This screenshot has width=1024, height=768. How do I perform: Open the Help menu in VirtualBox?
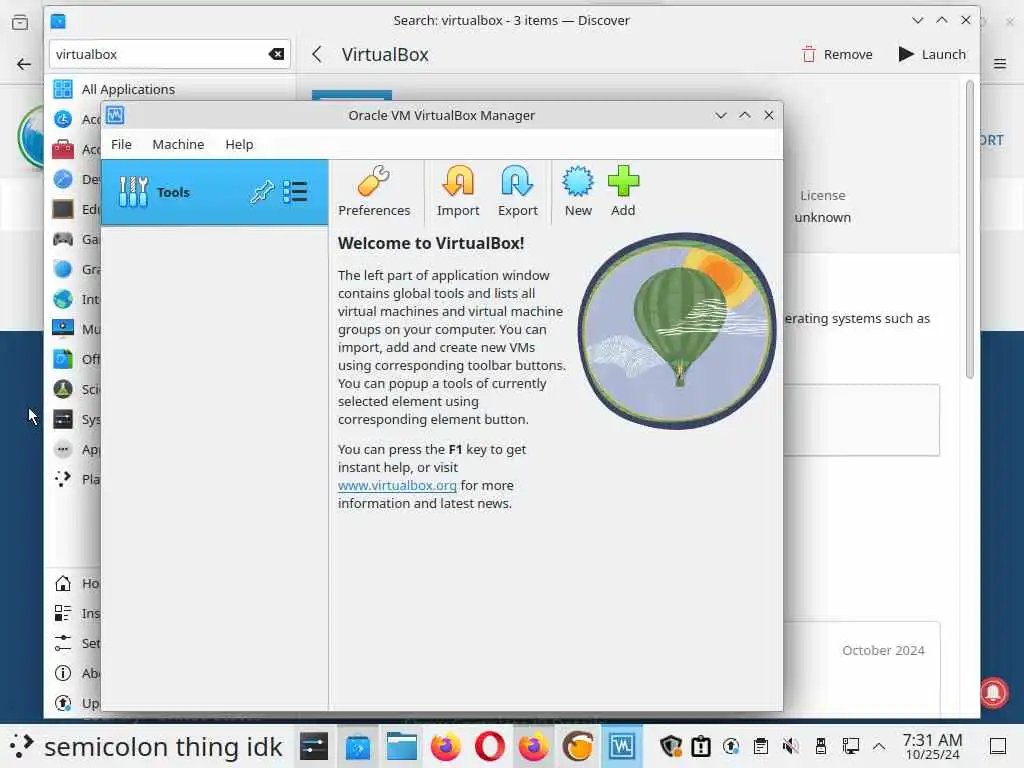(x=239, y=144)
